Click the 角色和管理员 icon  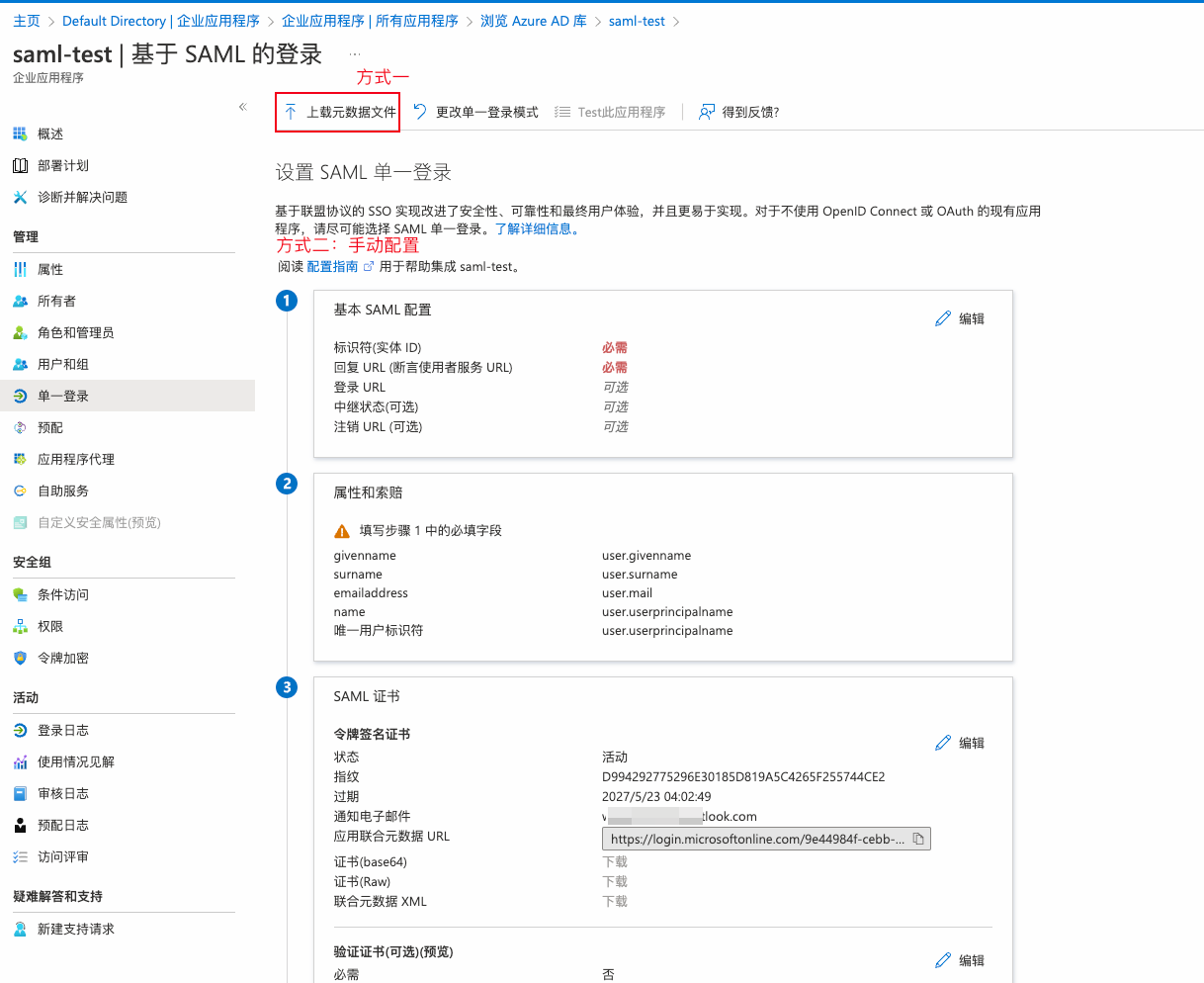(20, 332)
